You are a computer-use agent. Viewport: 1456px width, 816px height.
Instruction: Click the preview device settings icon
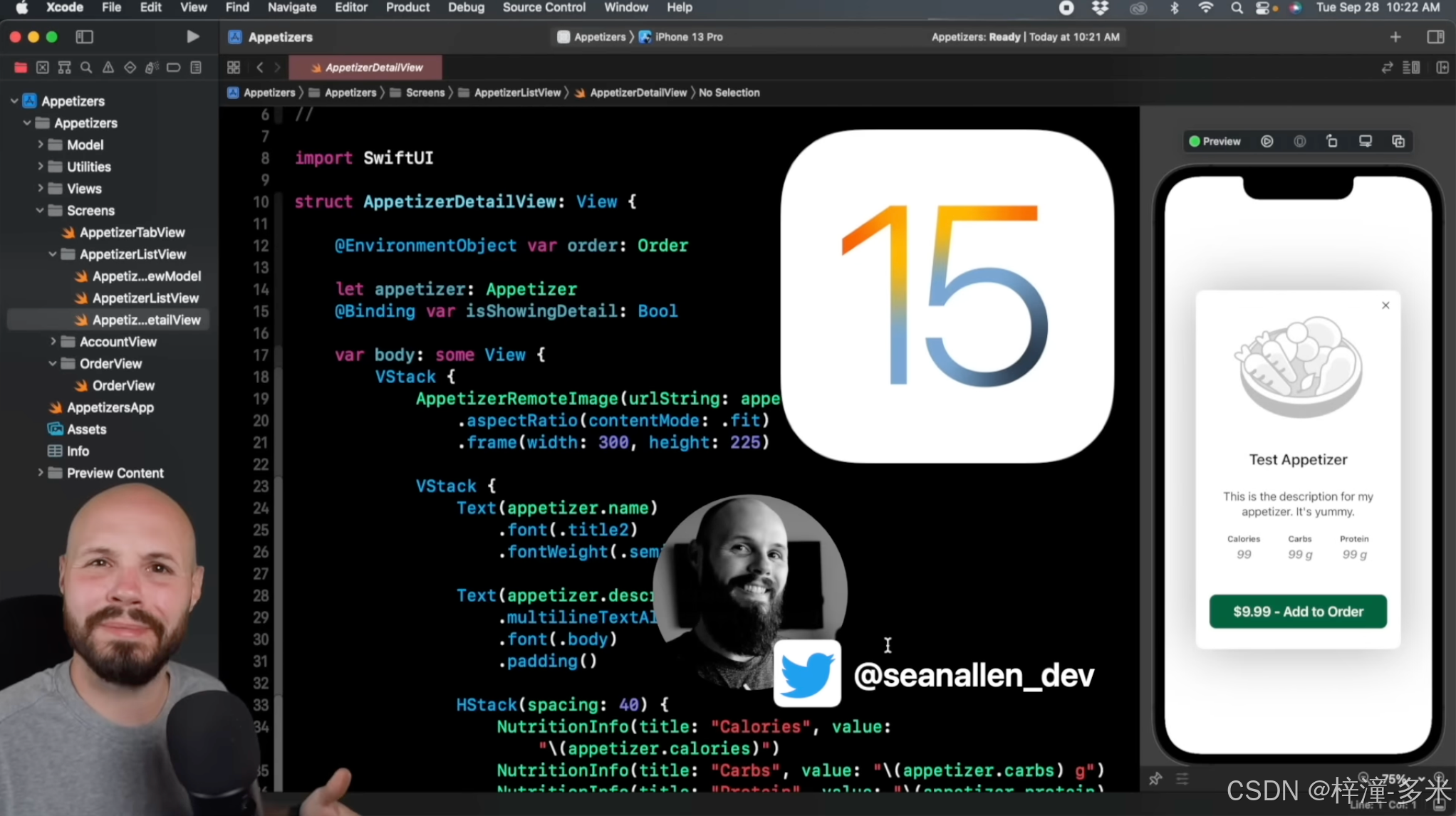point(1365,141)
